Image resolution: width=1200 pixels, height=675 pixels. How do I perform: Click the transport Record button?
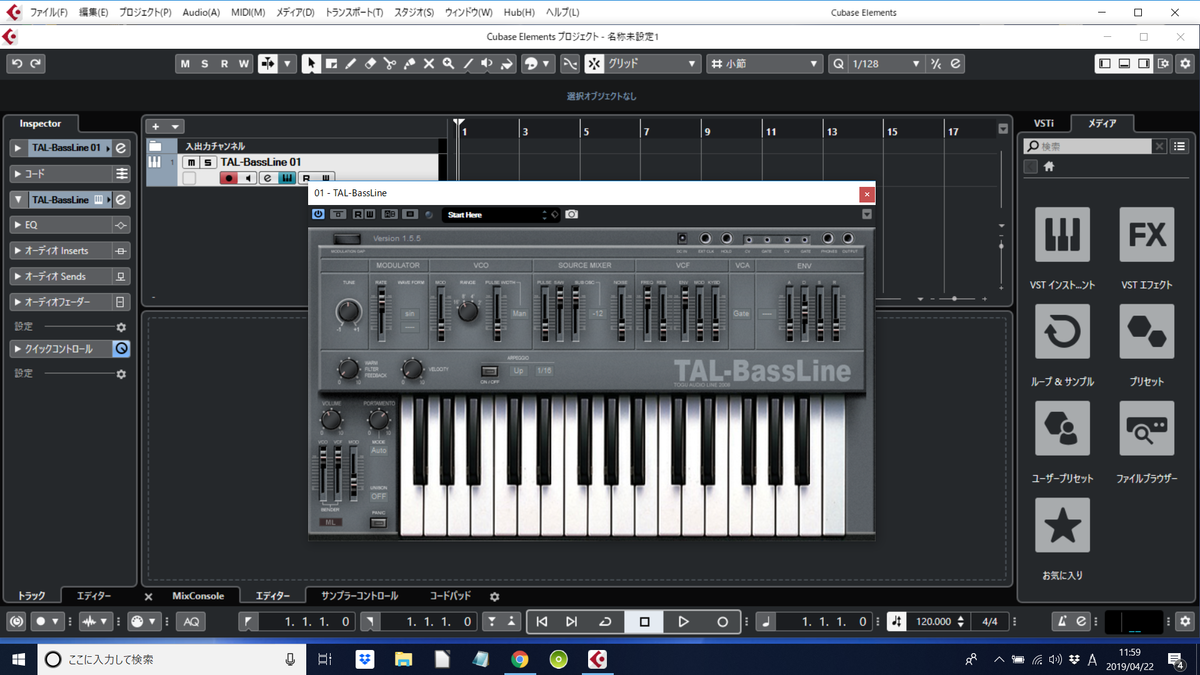point(722,621)
